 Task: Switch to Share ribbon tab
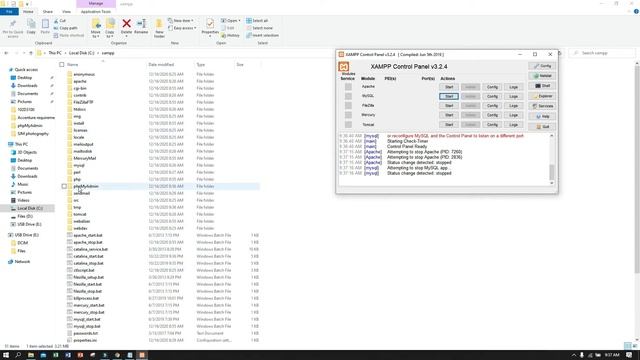[x=48, y=12]
